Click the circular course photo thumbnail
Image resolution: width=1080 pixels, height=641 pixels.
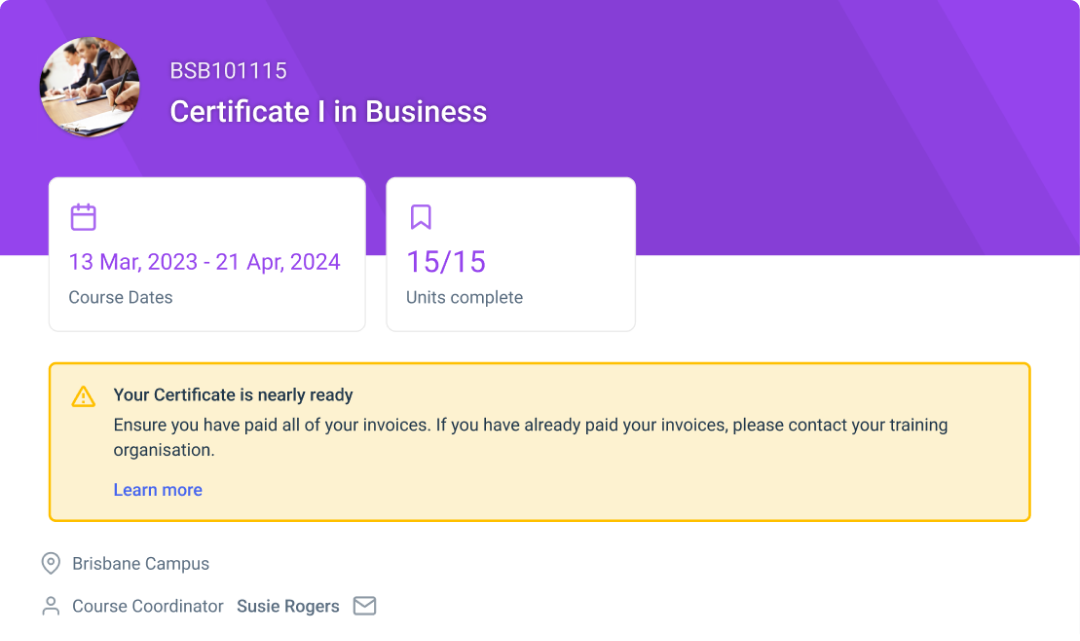pos(89,87)
